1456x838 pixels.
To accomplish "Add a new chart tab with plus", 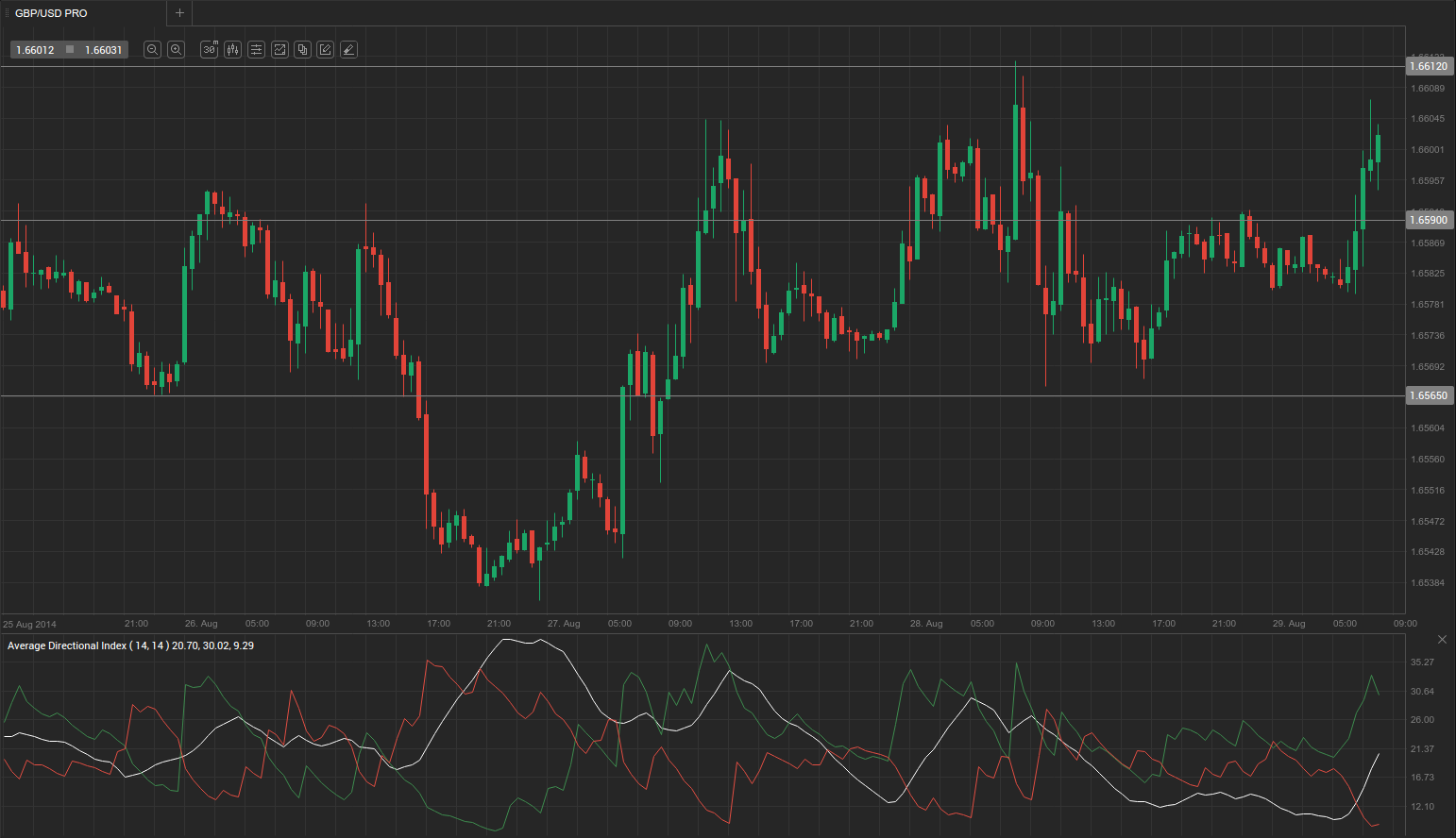I will (179, 13).
